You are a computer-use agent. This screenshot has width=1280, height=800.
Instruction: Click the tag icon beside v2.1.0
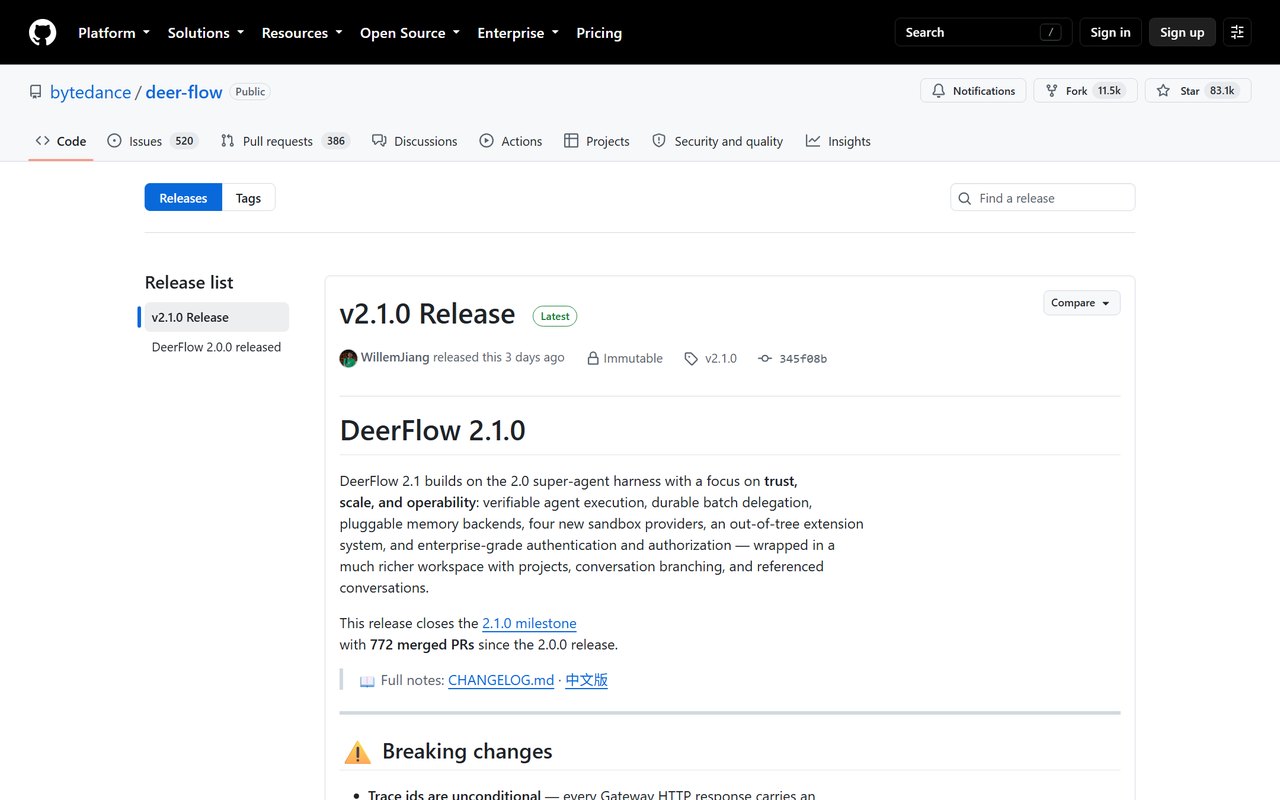pos(691,358)
